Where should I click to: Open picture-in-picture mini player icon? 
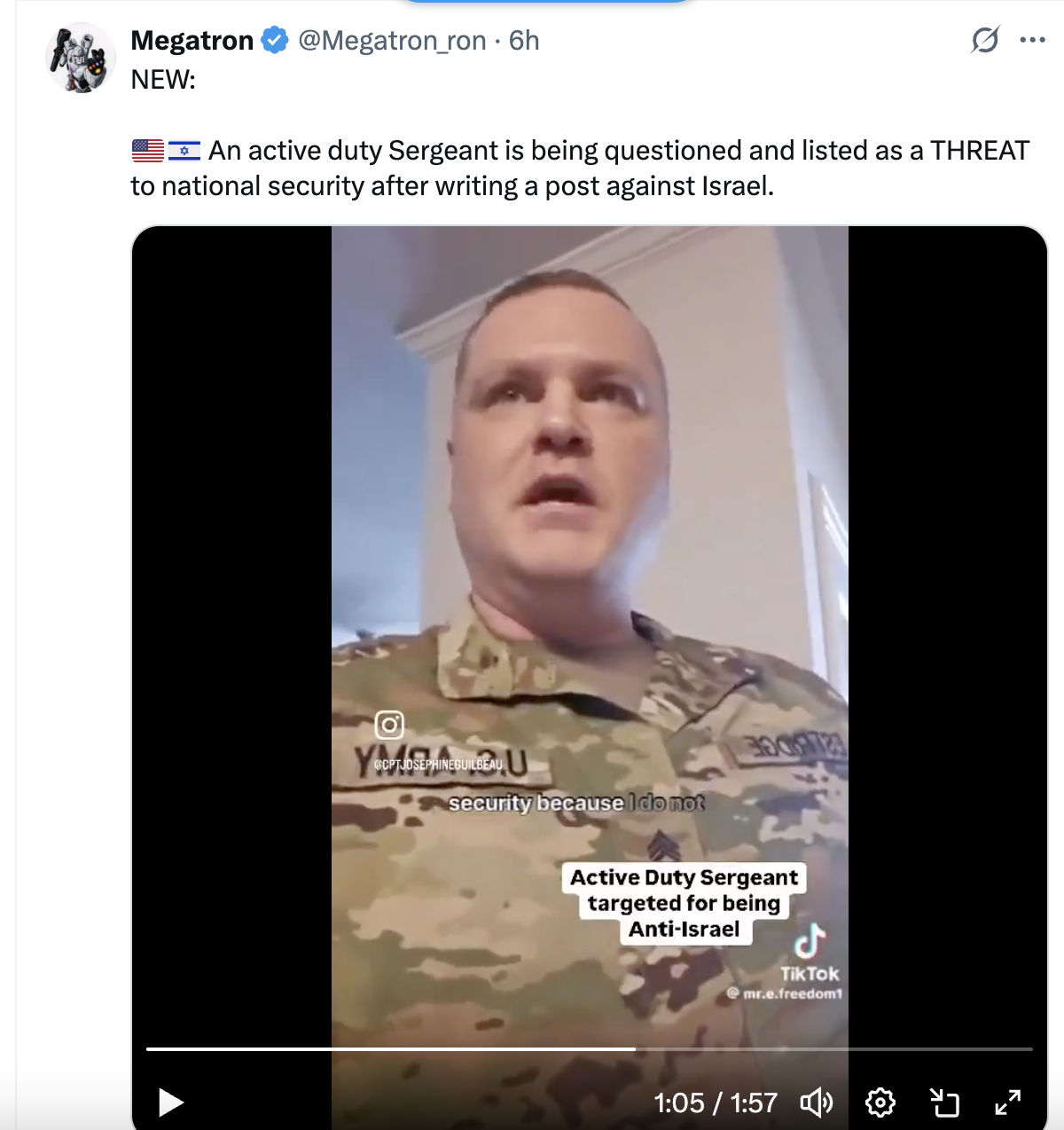[x=944, y=1103]
